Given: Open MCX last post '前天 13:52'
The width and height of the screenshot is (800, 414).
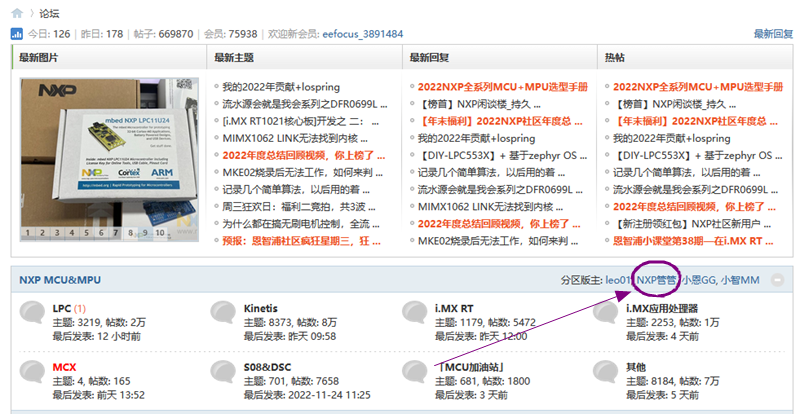Looking at the screenshot, I should [x=120, y=395].
